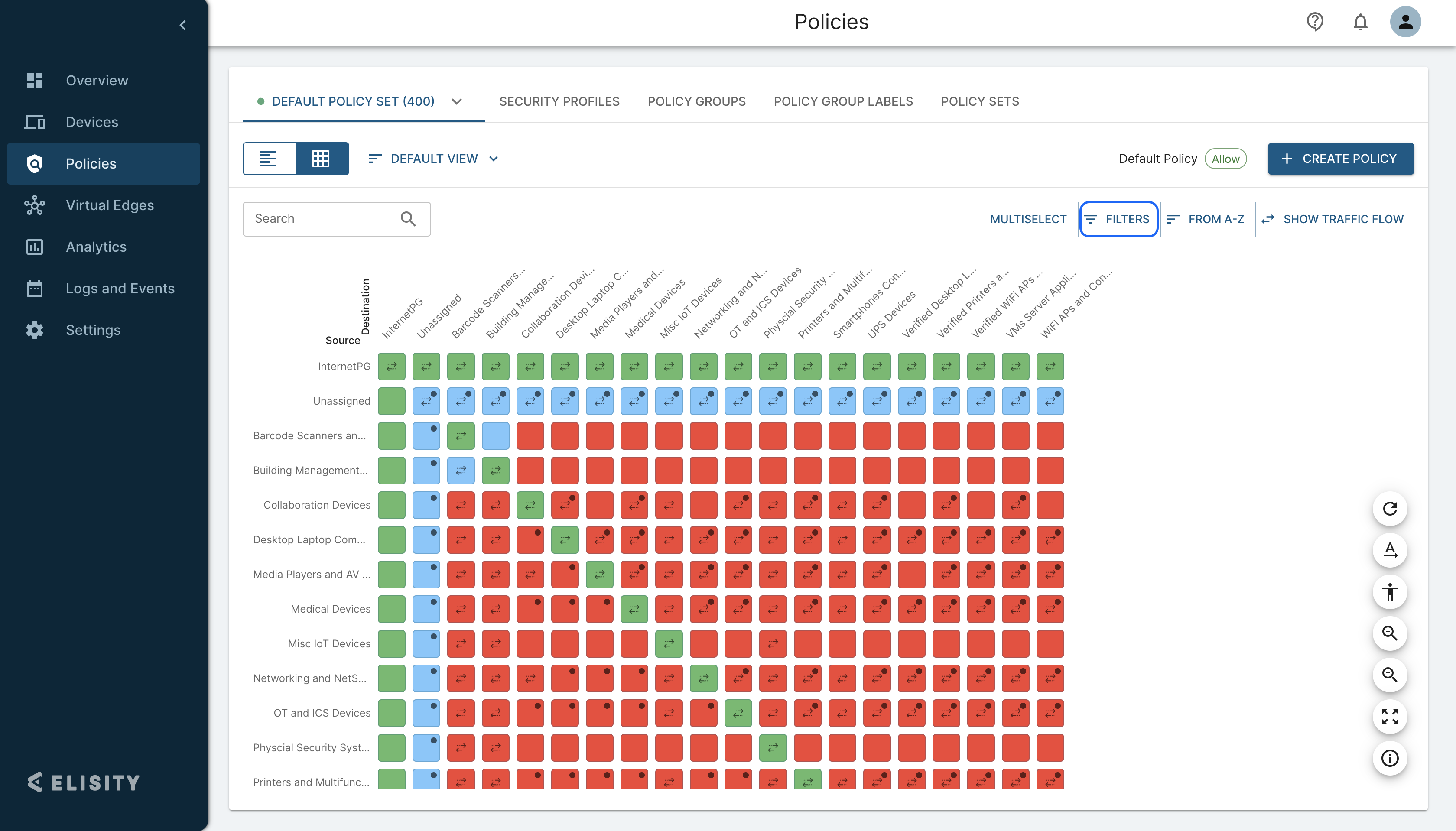Click the zoom out magnifier icon
The image size is (1456, 831).
(x=1390, y=675)
